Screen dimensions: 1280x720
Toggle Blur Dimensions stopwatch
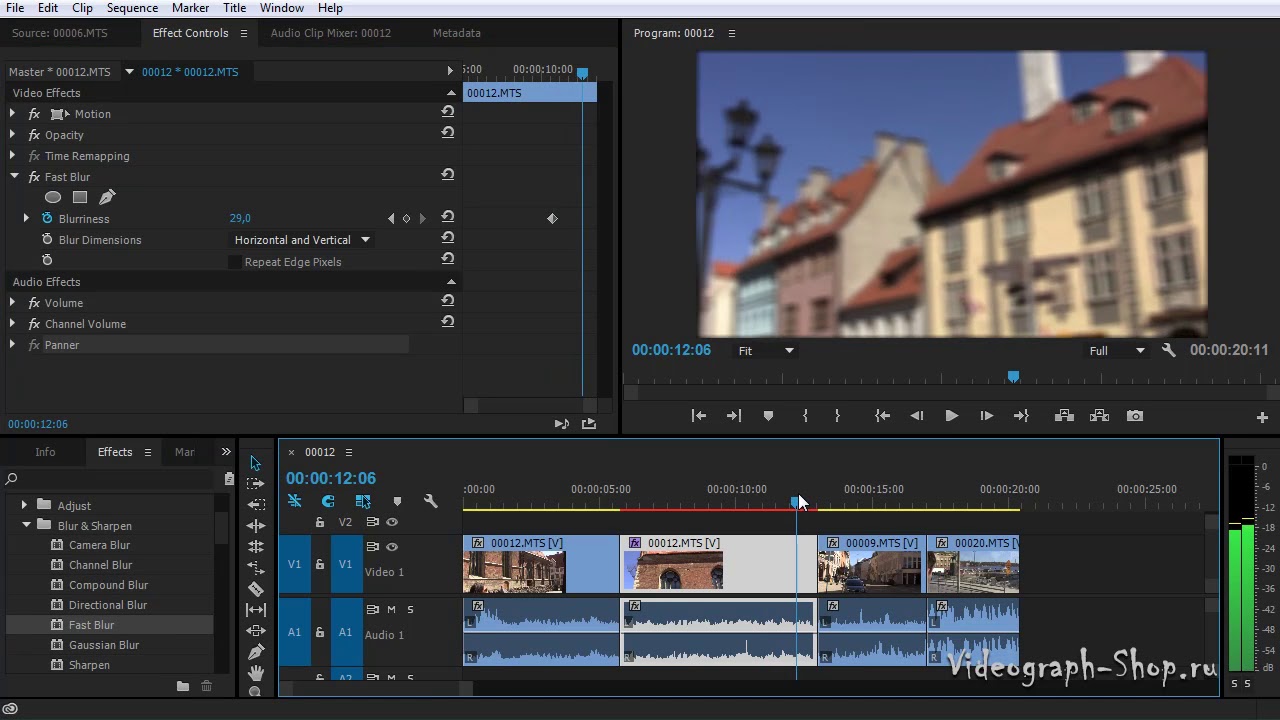click(47, 239)
